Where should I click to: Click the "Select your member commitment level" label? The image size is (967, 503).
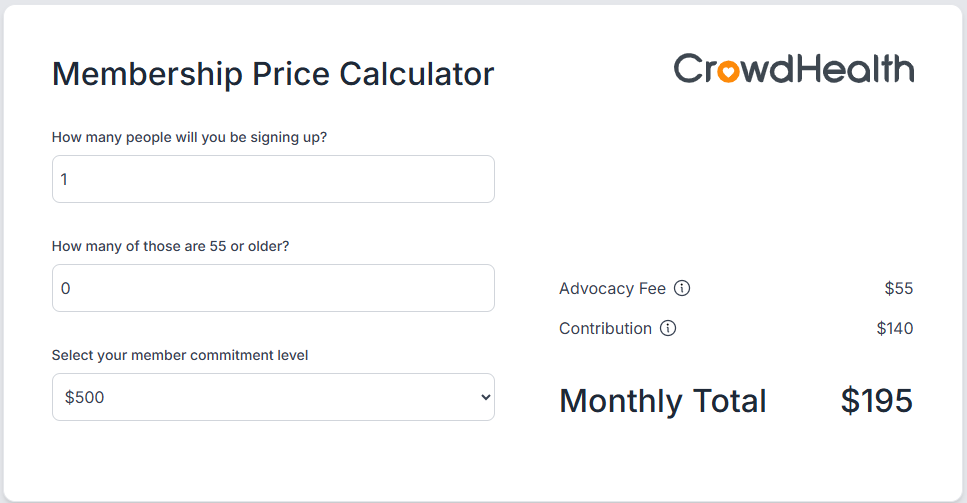pyautogui.click(x=180, y=355)
